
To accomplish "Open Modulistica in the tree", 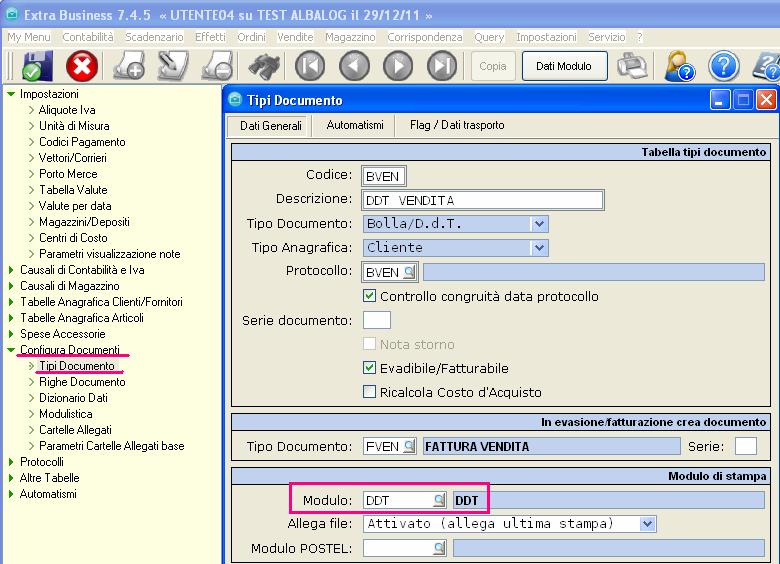I will tap(66, 414).
